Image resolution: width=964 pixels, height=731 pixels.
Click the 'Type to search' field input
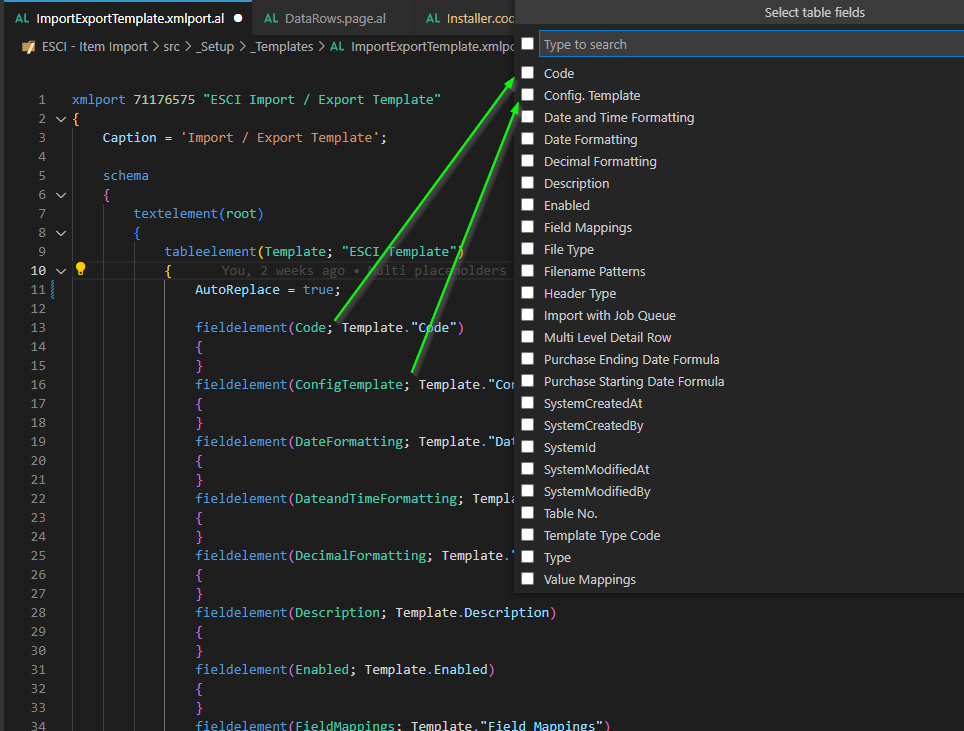pos(700,43)
